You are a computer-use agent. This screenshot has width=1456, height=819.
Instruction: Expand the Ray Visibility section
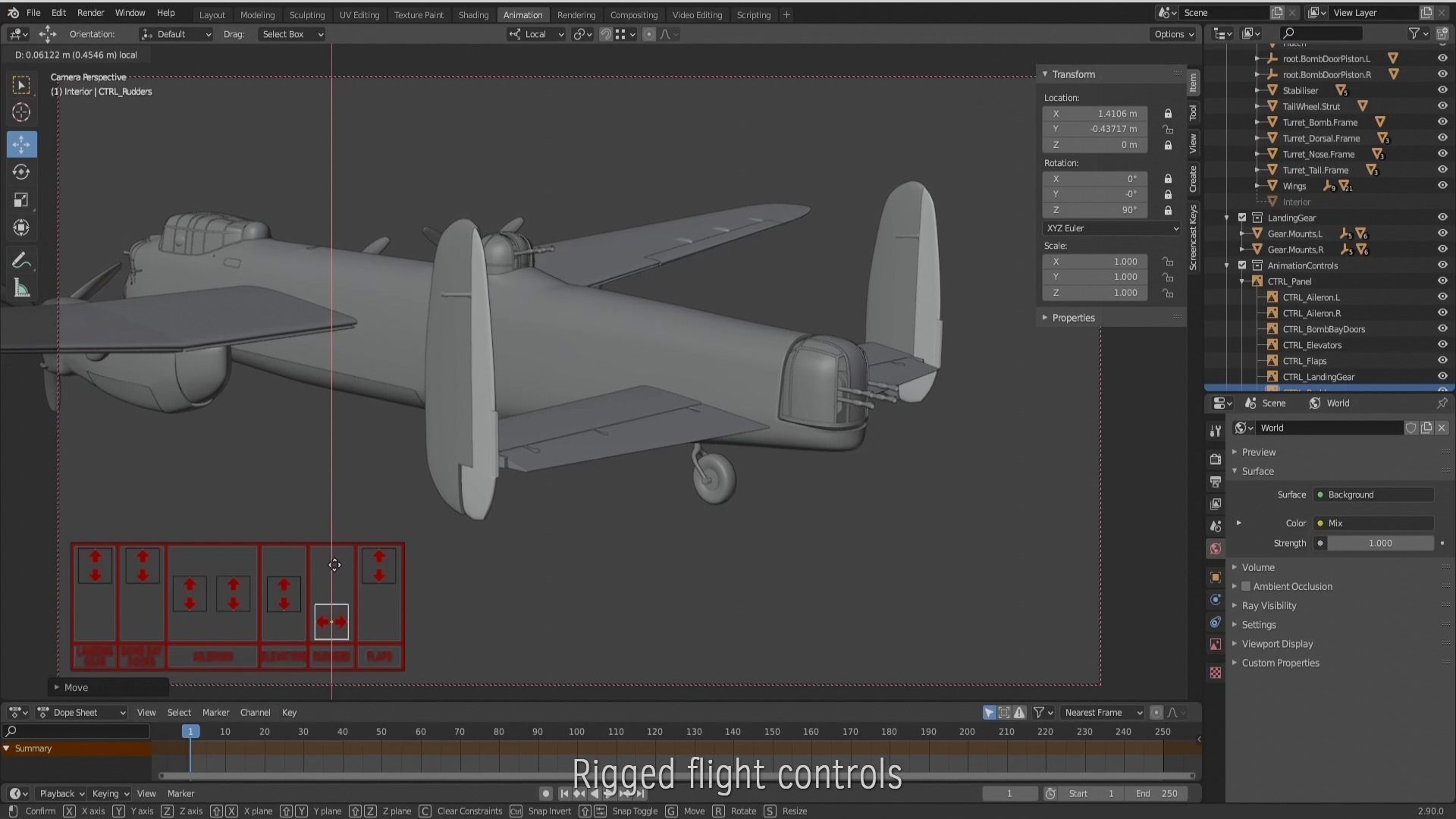point(1269,605)
